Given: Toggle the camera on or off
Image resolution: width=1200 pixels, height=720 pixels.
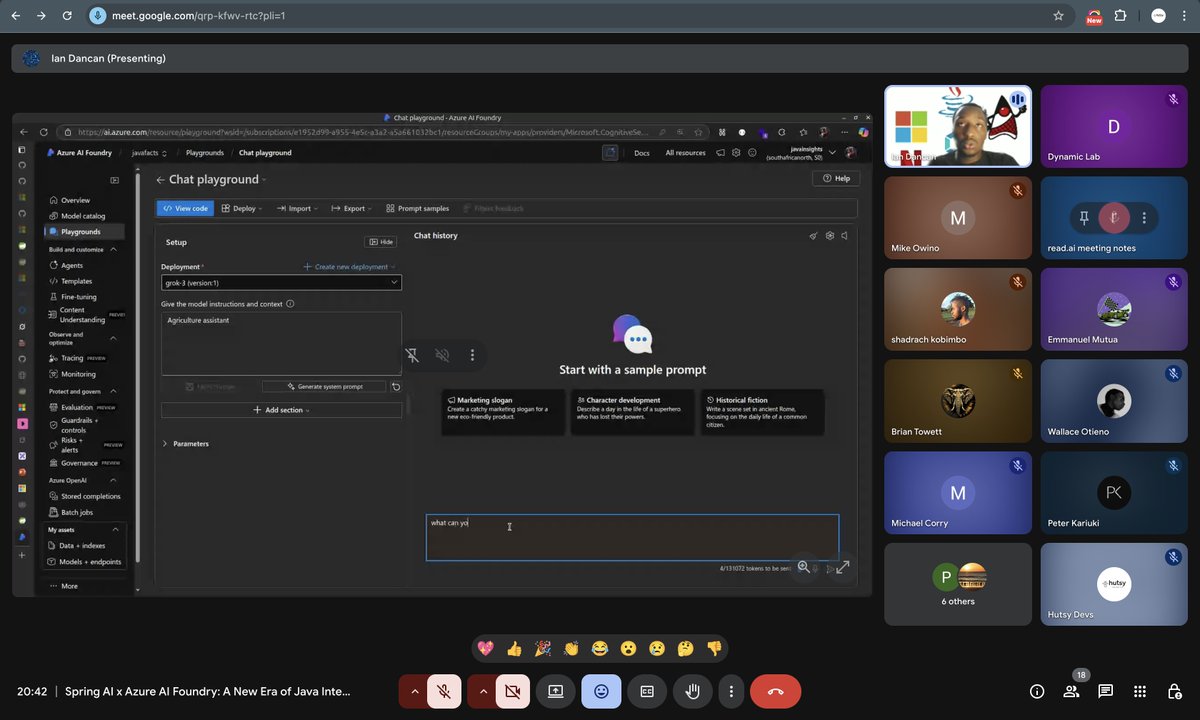Looking at the screenshot, I should tap(513, 691).
